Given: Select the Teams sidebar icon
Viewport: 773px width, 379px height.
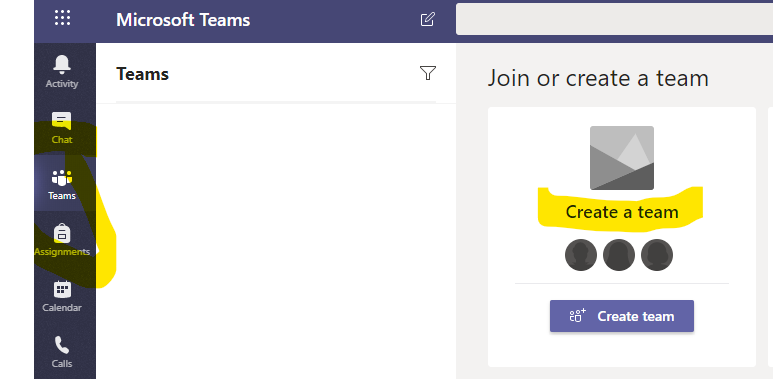Looking at the screenshot, I should 62,184.
